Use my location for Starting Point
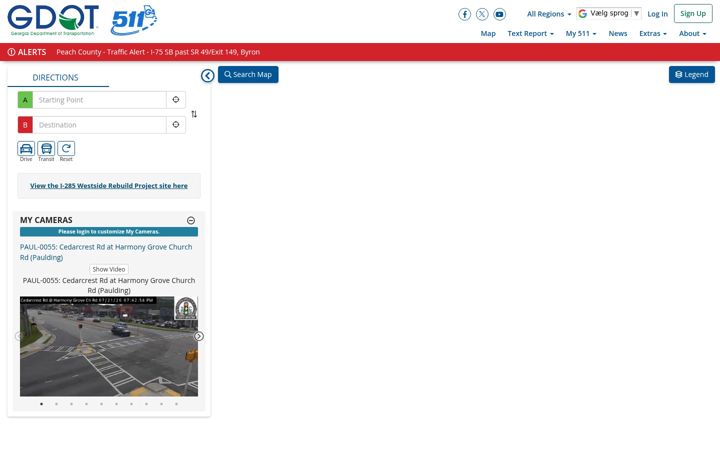The height and width of the screenshot is (450, 720). tap(176, 100)
